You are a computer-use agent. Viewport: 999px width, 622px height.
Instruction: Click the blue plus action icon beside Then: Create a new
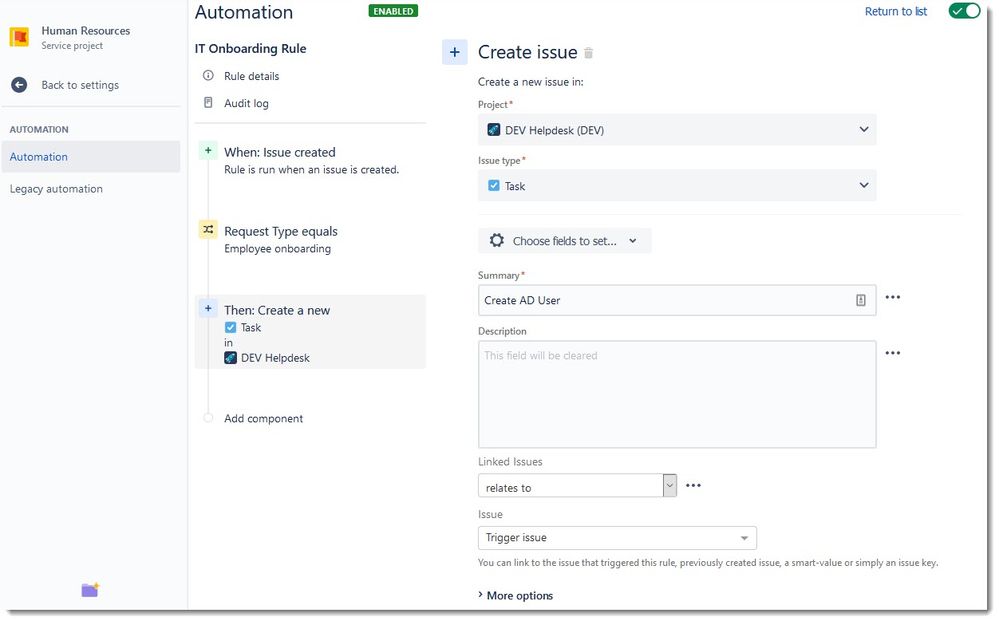[x=208, y=308]
